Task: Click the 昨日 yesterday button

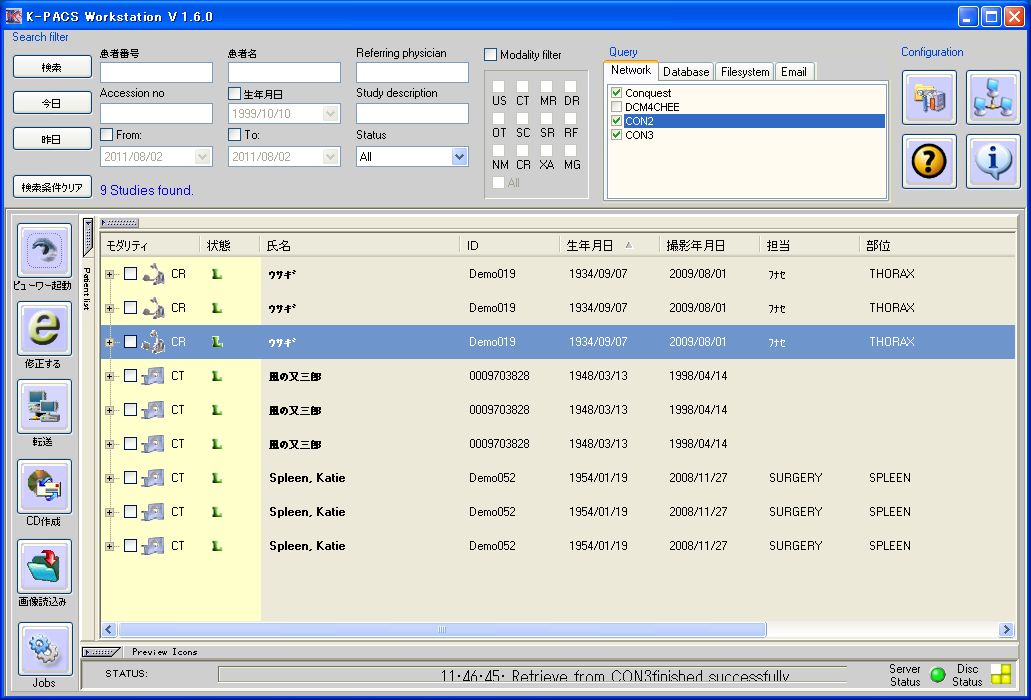Action: (x=52, y=139)
